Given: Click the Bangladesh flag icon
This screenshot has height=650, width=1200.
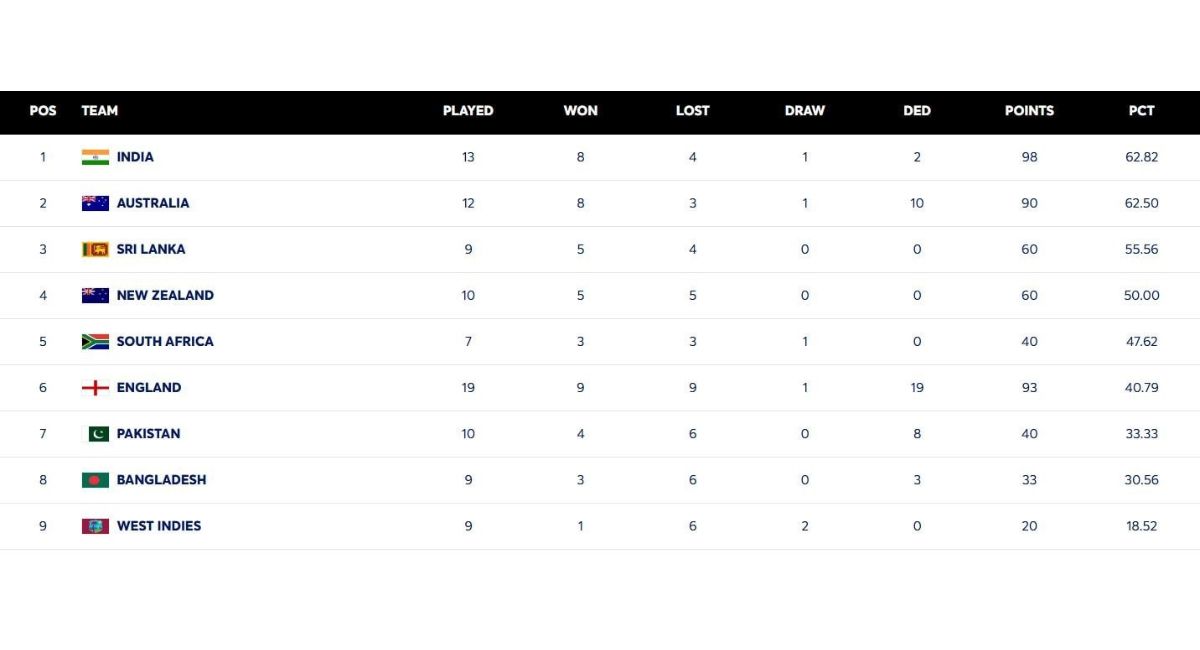Looking at the screenshot, I should [95, 480].
